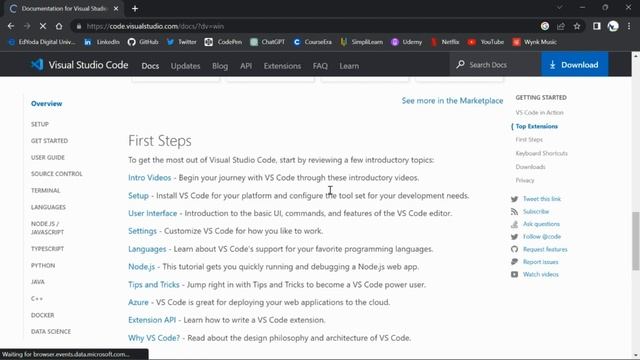The image size is (640, 360).
Task: Toggle the browser side panel icon
Action: click(597, 26)
